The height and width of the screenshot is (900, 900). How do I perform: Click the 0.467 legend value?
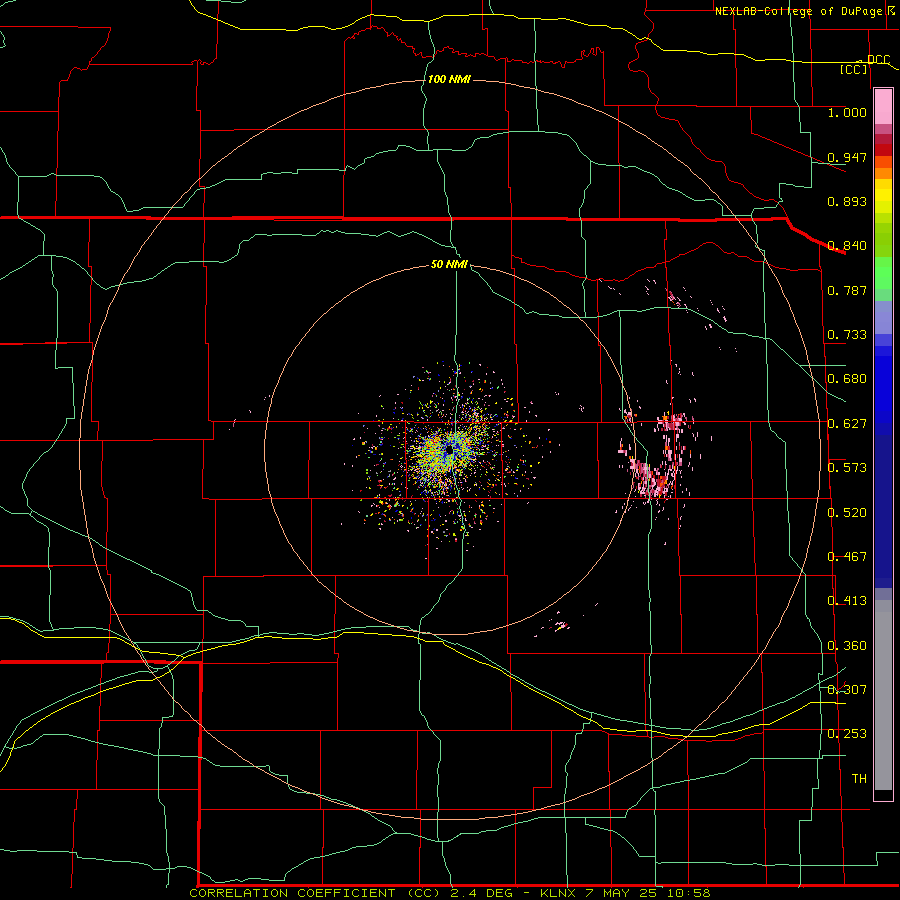pos(847,557)
